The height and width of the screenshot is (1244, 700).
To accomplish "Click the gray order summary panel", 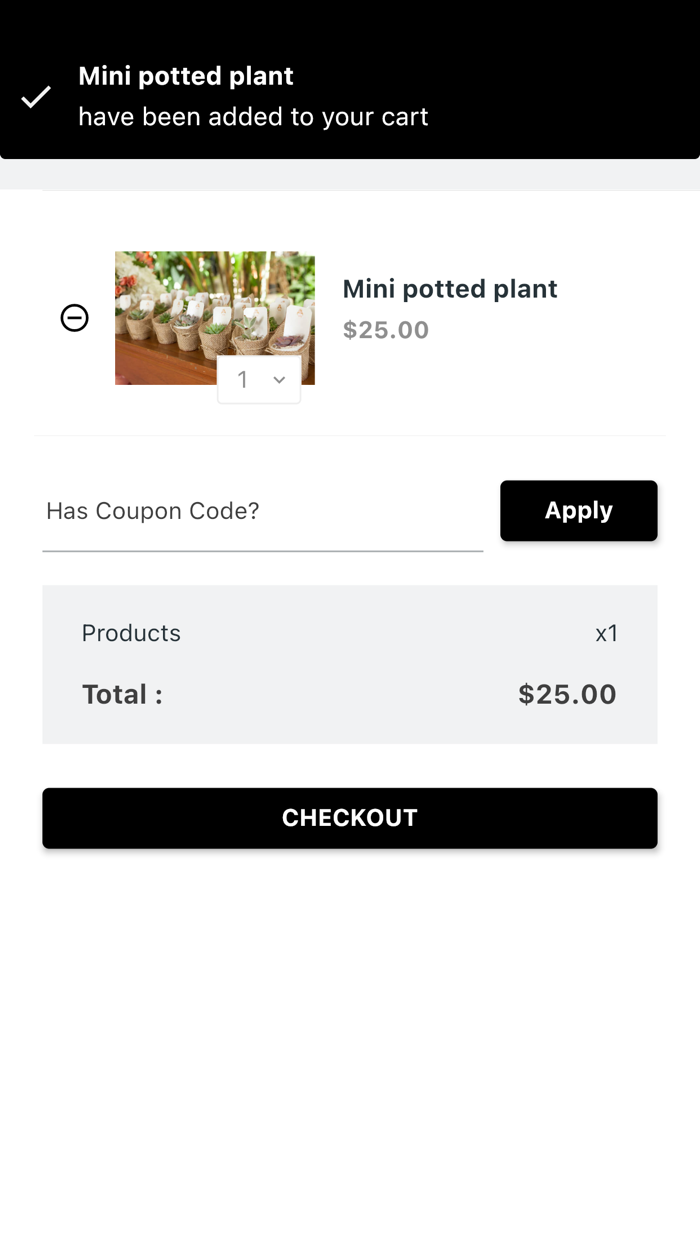I will [x=350, y=663].
